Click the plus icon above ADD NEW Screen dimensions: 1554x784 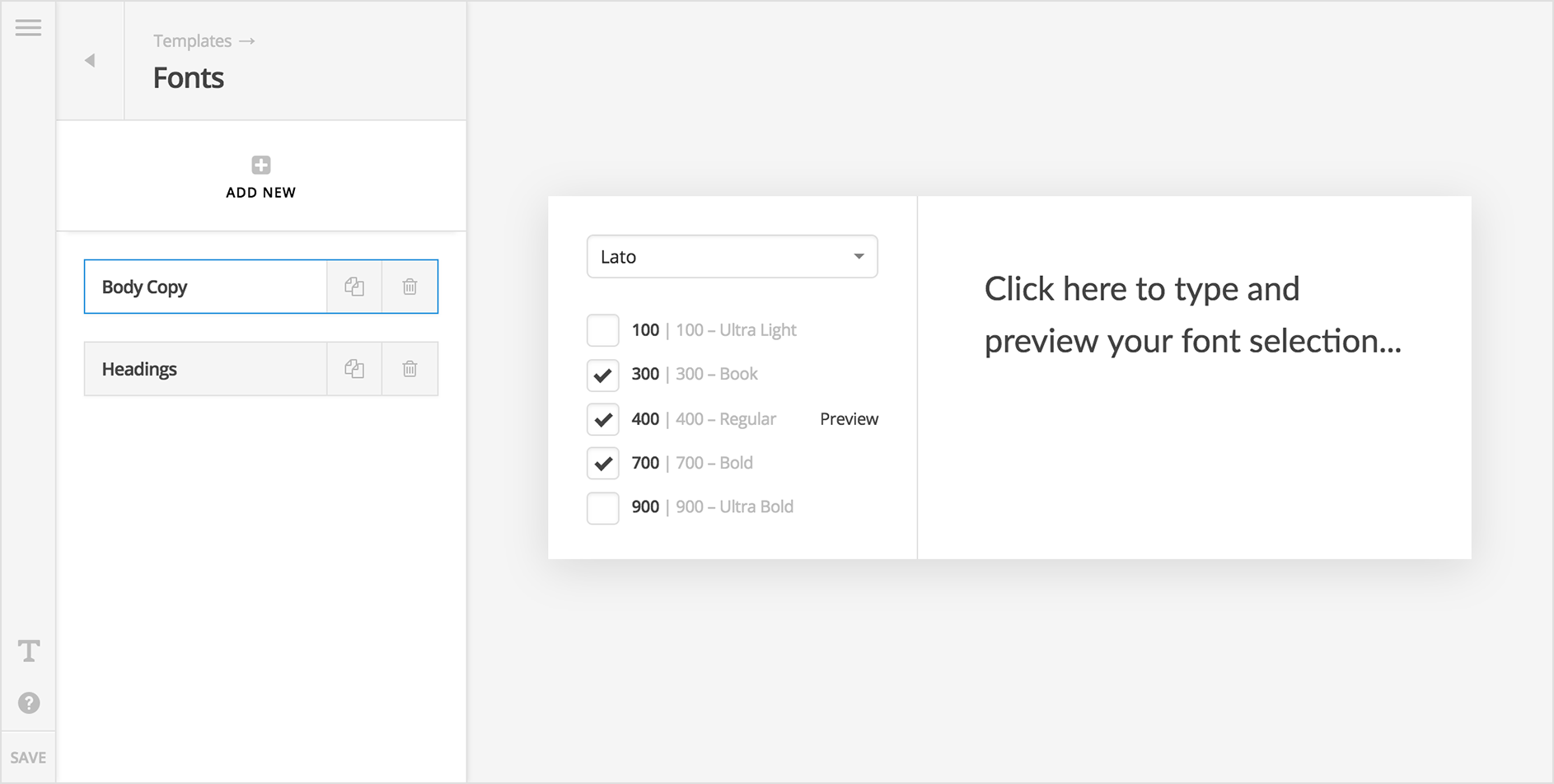tap(260, 165)
